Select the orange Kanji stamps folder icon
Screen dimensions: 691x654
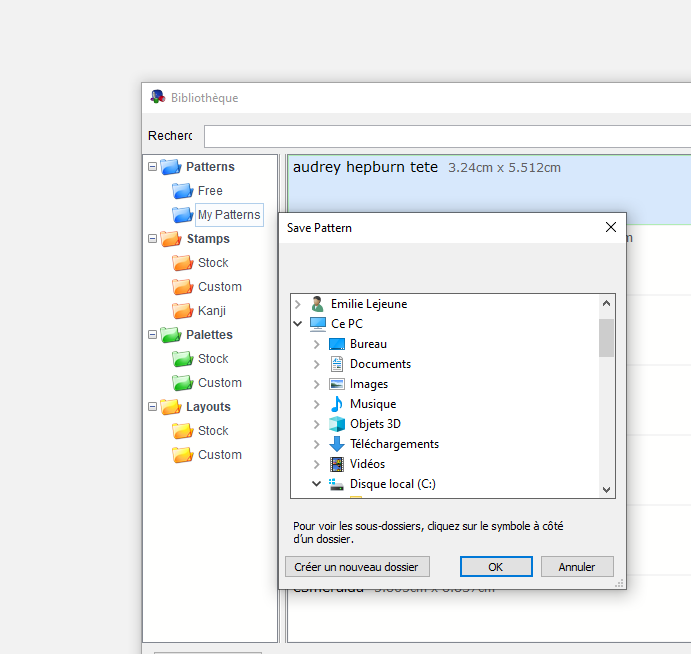182,311
